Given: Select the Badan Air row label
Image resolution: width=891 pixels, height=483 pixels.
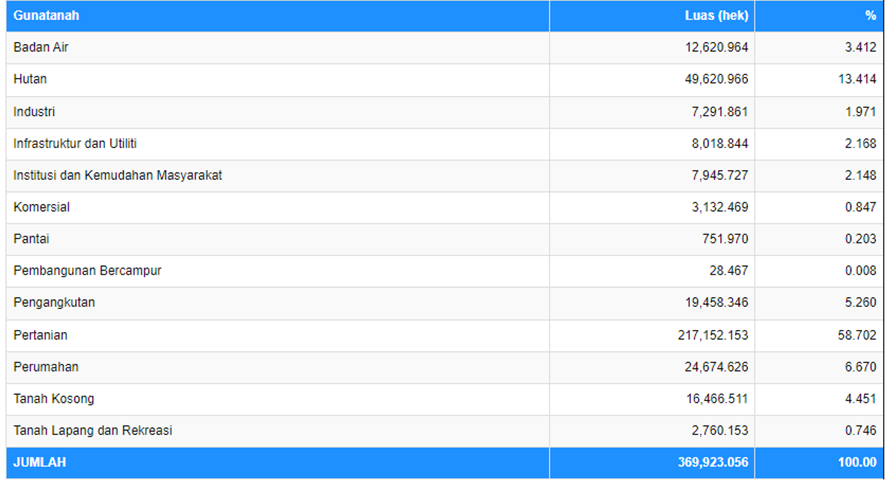Looking at the screenshot, I should [41, 47].
